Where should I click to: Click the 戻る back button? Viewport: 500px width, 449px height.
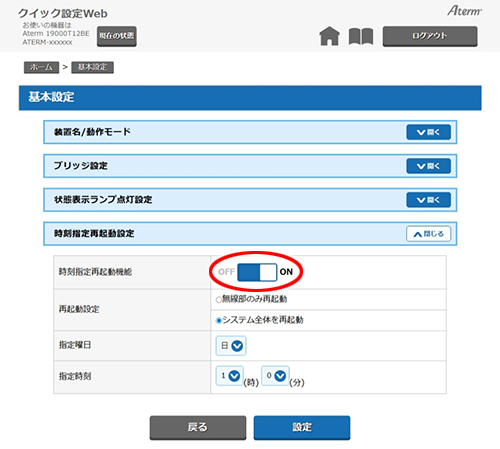point(198,428)
